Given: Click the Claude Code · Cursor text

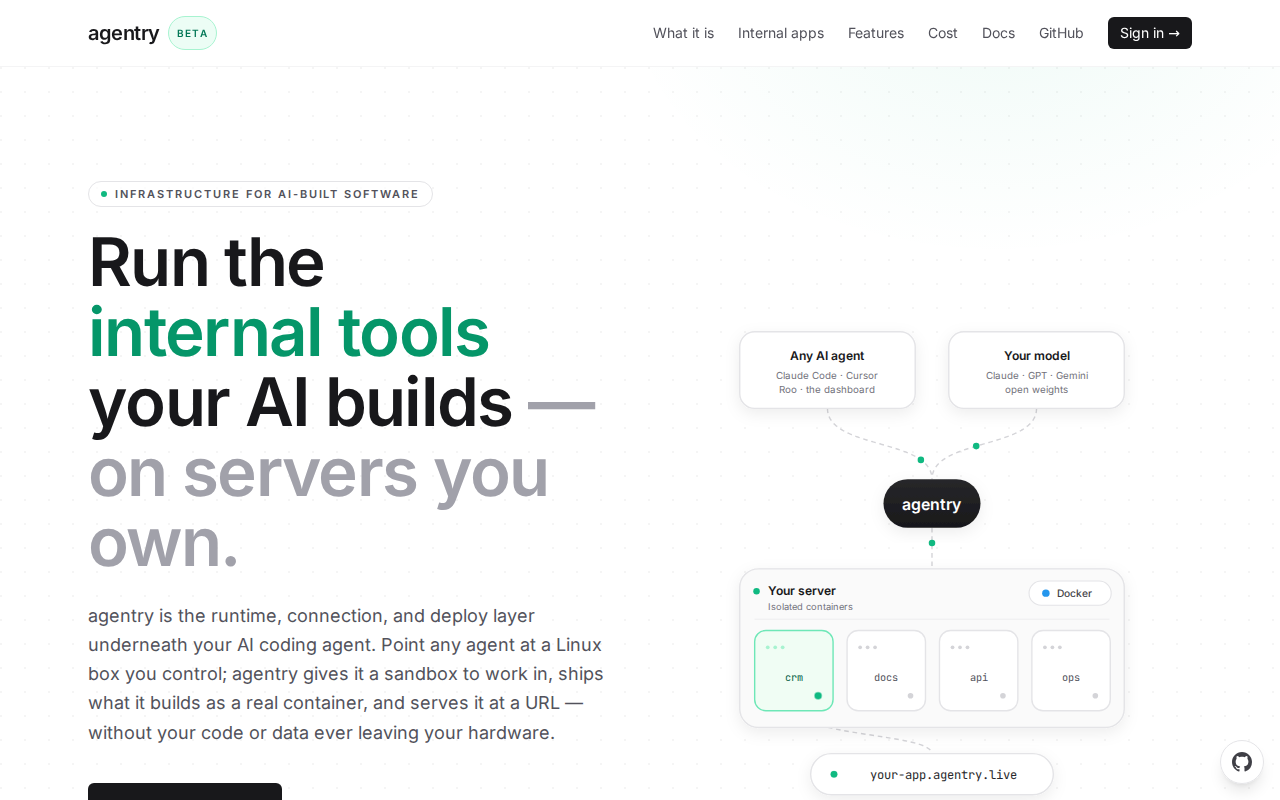Looking at the screenshot, I should (827, 376).
